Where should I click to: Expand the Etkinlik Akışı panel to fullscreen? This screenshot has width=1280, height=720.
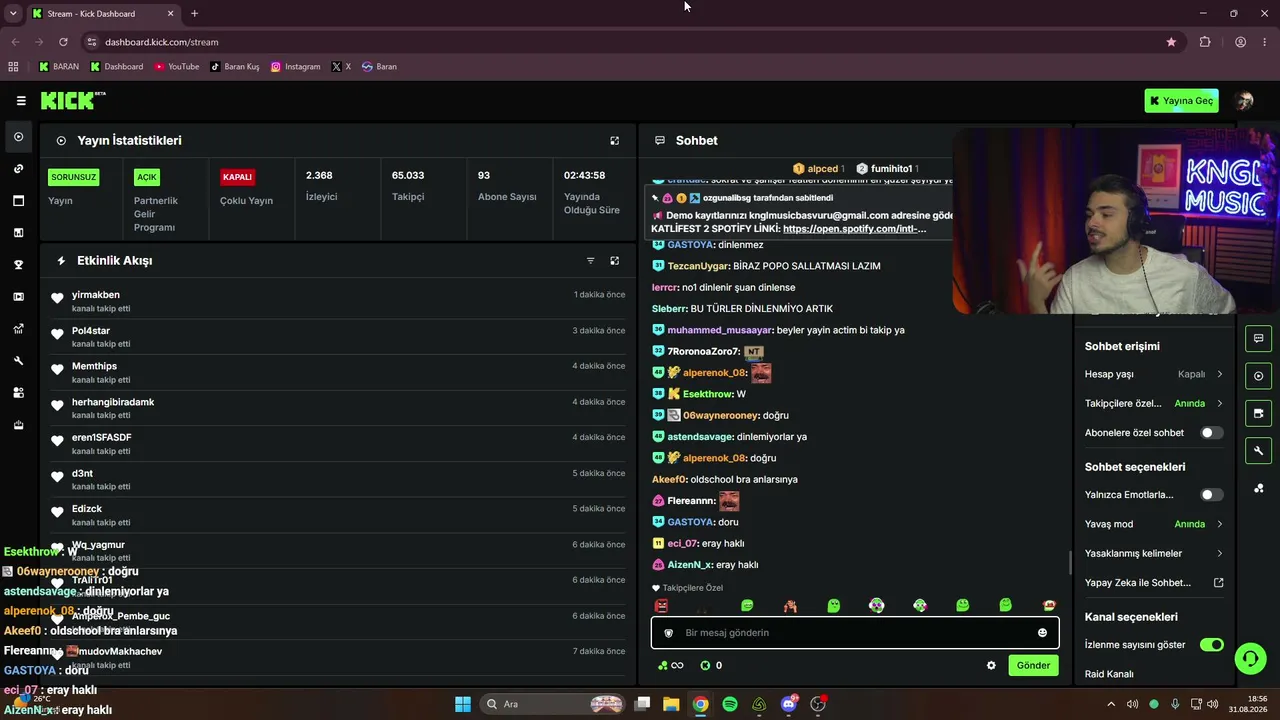(615, 261)
